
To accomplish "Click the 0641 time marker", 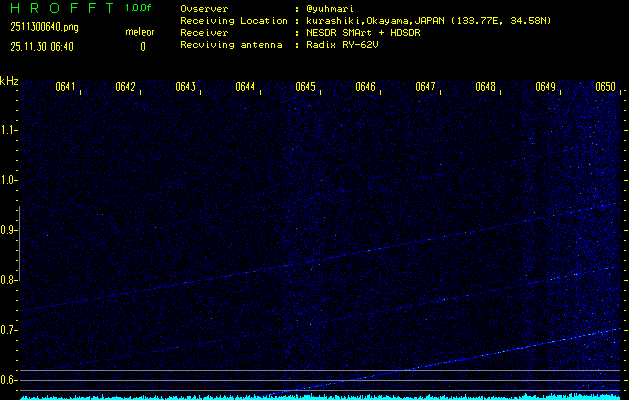I will pos(65,87).
